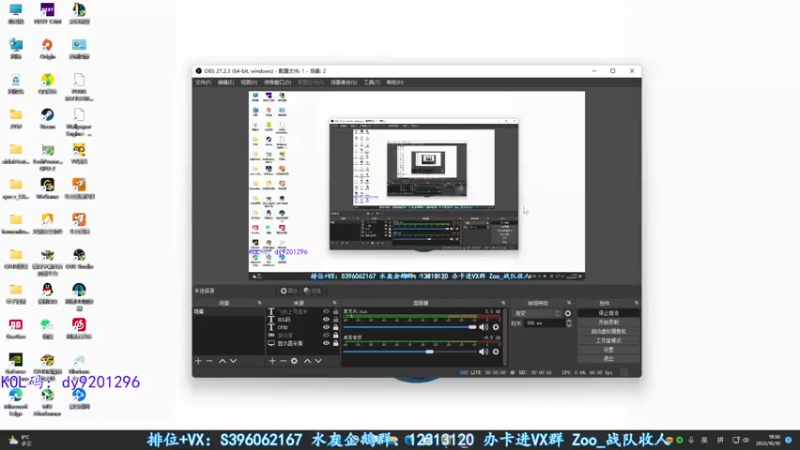The height and width of the screenshot is (450, 800).
Task: Add a new scene with the plus icon
Action: [x=198, y=361]
